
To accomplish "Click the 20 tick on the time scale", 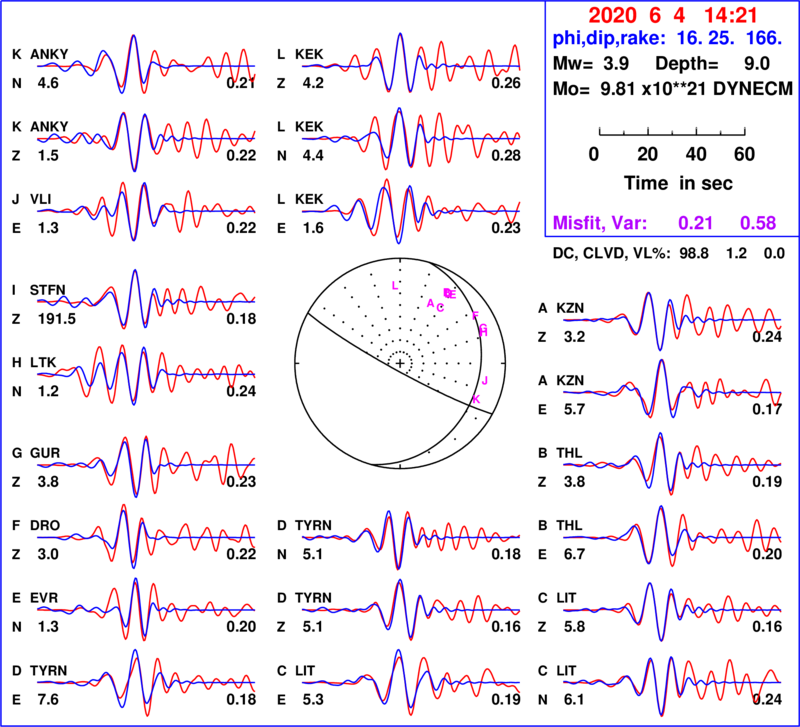I will pos(647,154).
